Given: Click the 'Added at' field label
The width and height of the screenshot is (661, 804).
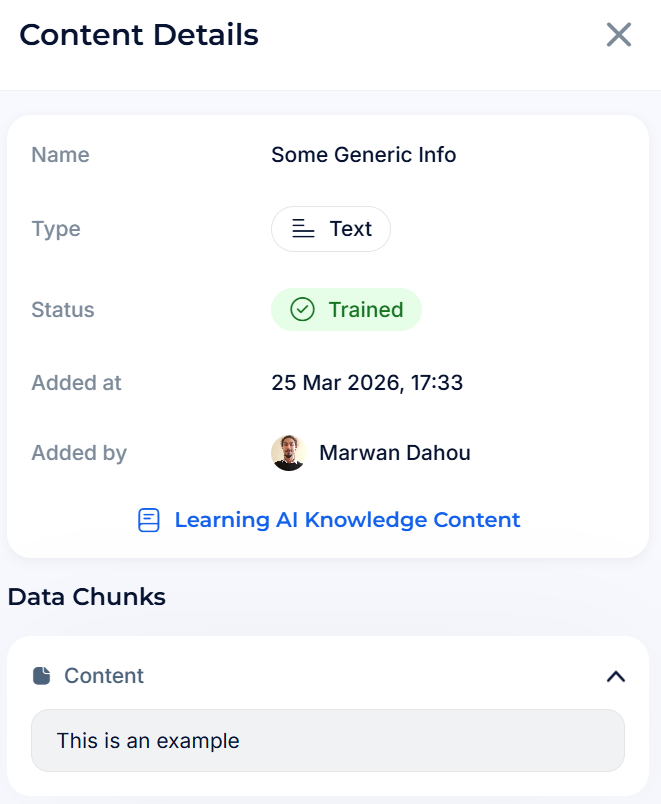Looking at the screenshot, I should [77, 382].
